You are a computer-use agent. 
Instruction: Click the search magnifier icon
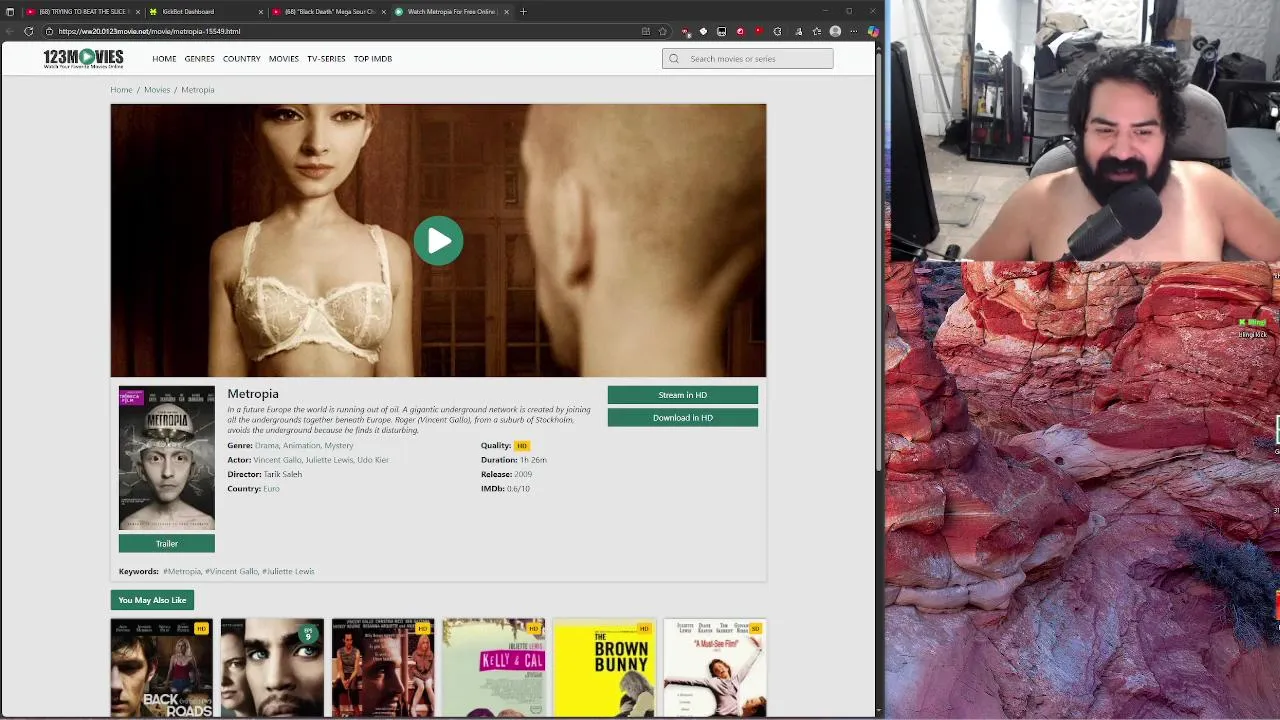click(674, 59)
